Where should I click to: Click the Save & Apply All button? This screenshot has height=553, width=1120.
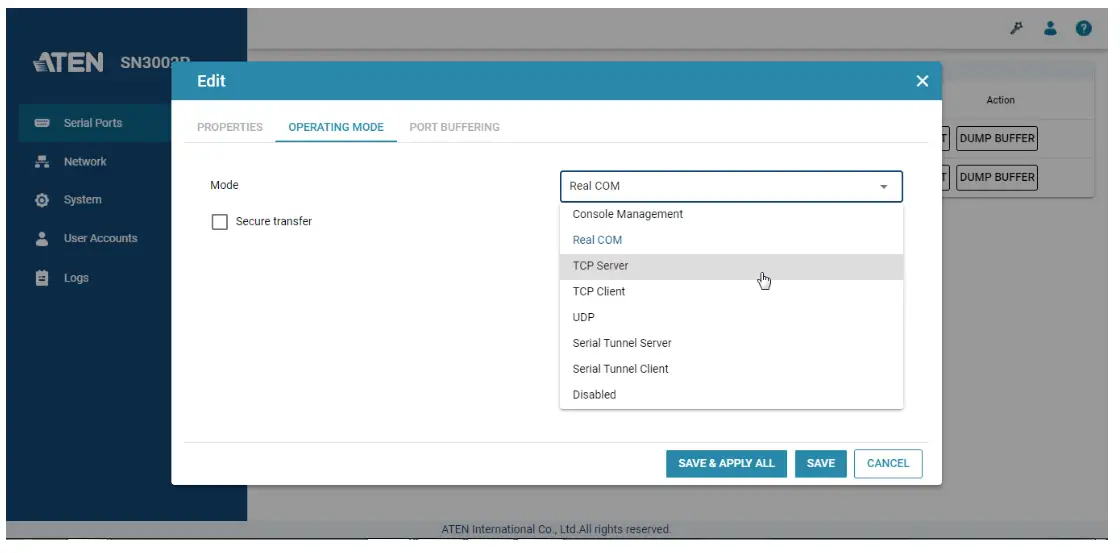click(x=726, y=464)
